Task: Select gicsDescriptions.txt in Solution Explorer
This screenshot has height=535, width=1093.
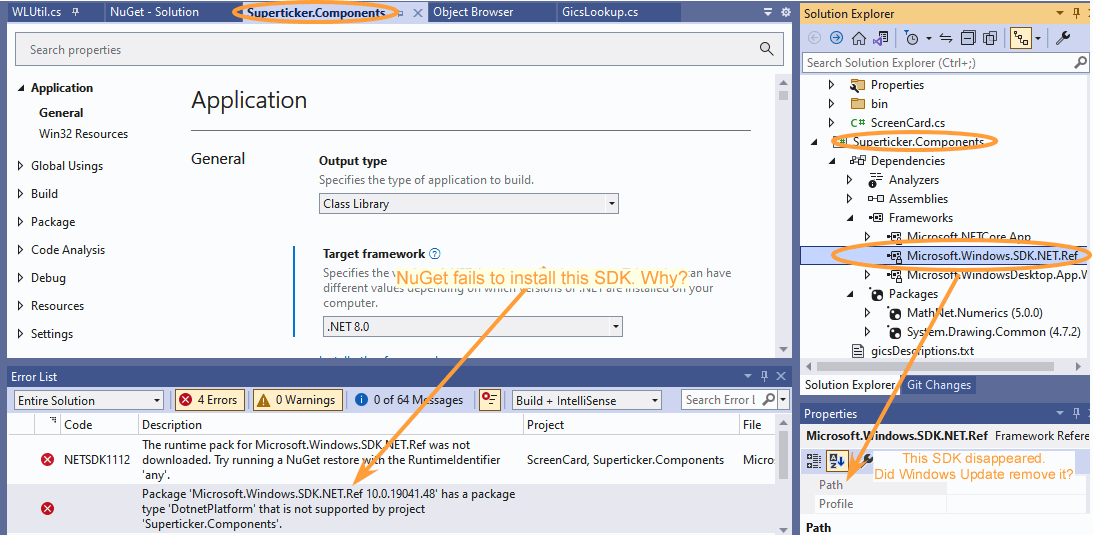Action: tap(922, 350)
